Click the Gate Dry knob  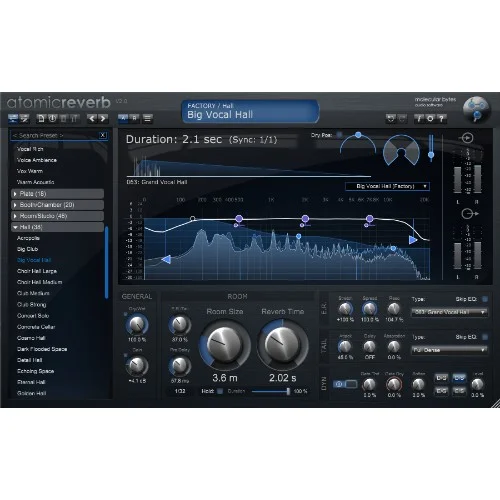tap(394, 385)
